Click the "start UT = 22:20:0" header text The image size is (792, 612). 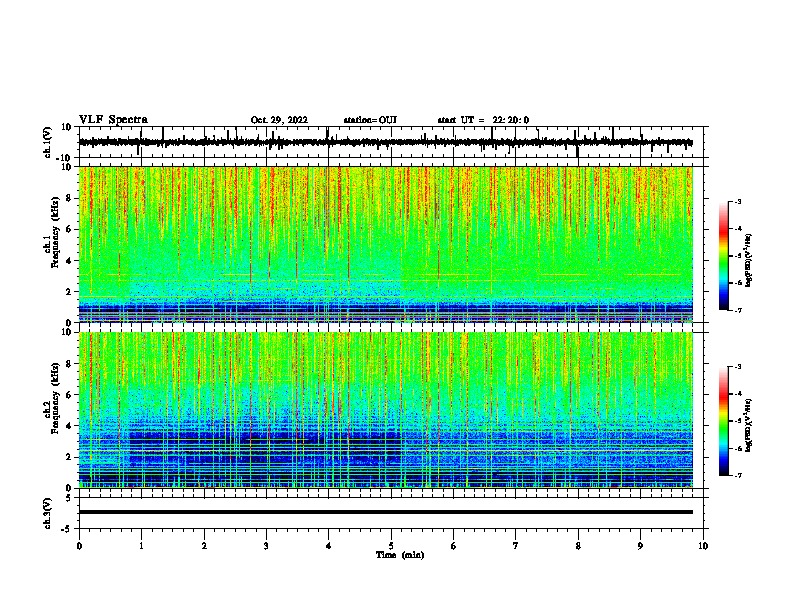(x=483, y=120)
